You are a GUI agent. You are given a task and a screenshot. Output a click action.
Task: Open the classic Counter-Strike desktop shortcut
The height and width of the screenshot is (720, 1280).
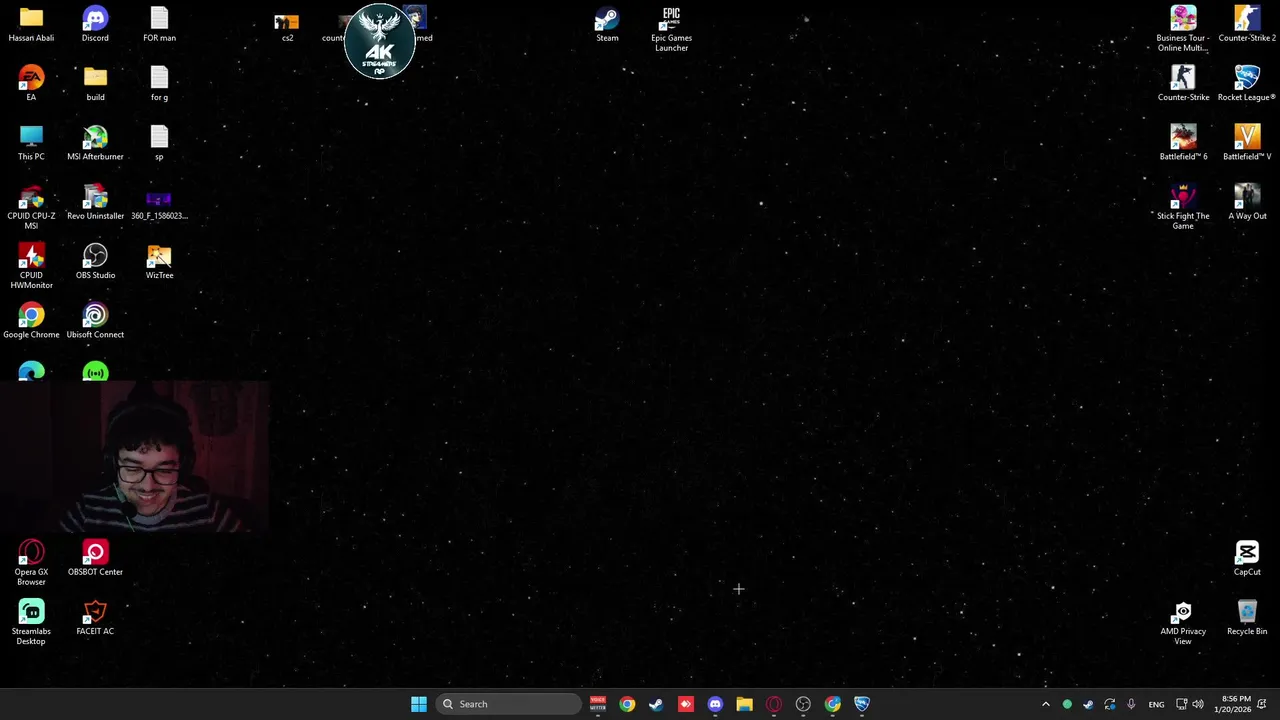pyautogui.click(x=1183, y=84)
